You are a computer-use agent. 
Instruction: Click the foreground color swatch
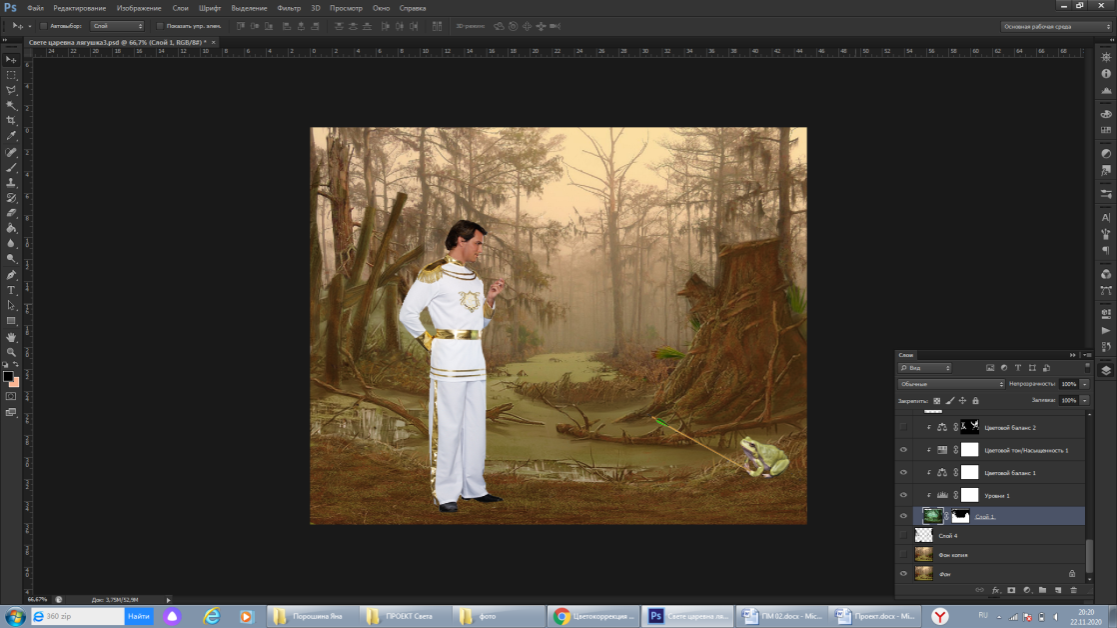[8, 376]
